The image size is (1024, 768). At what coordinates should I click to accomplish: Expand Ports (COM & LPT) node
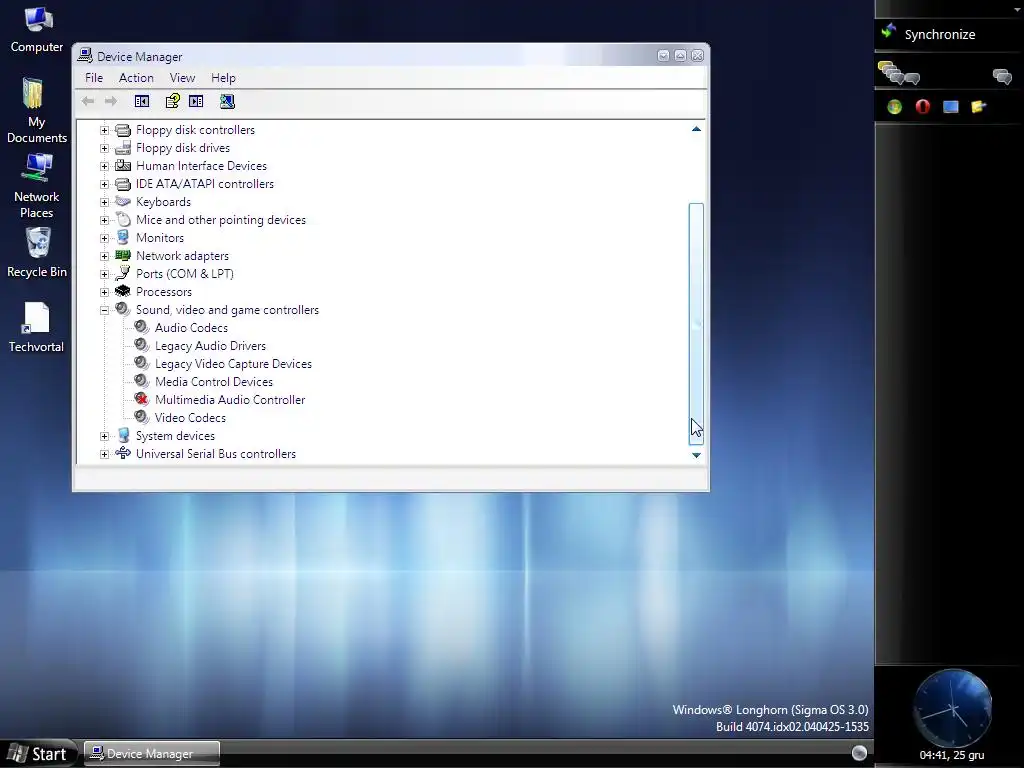coord(104,274)
